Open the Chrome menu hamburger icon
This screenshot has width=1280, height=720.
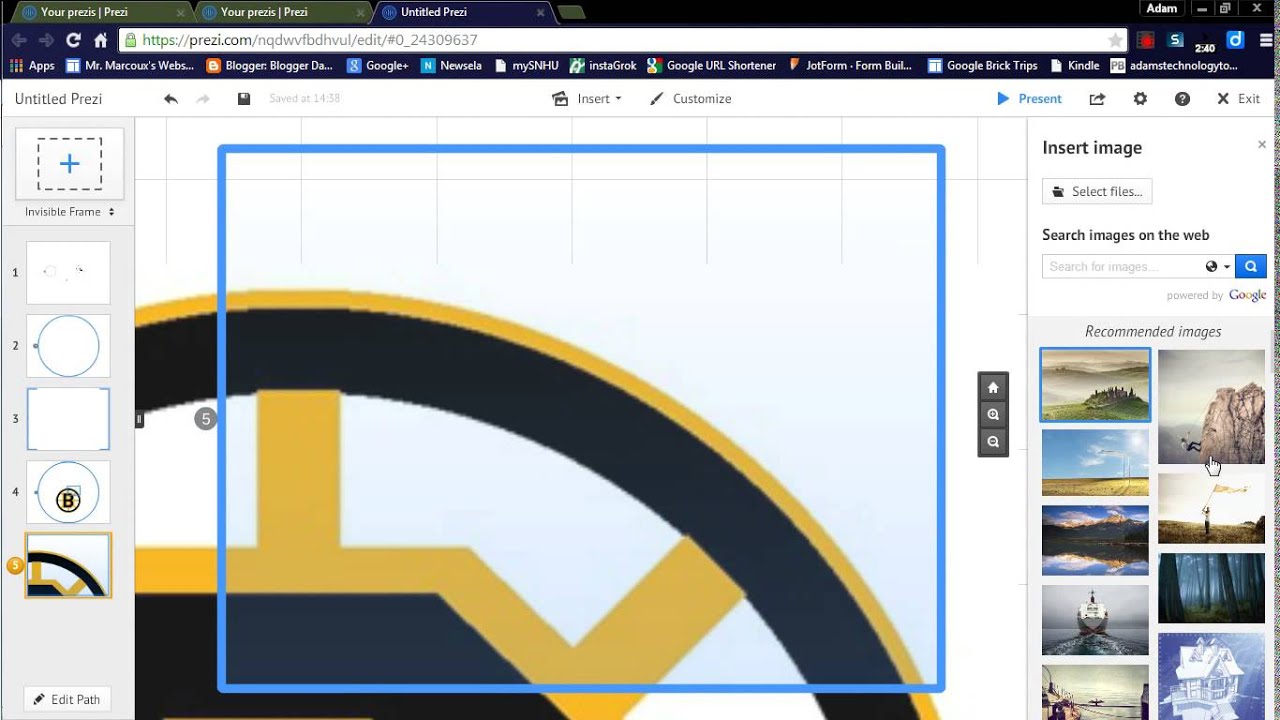coord(1266,40)
